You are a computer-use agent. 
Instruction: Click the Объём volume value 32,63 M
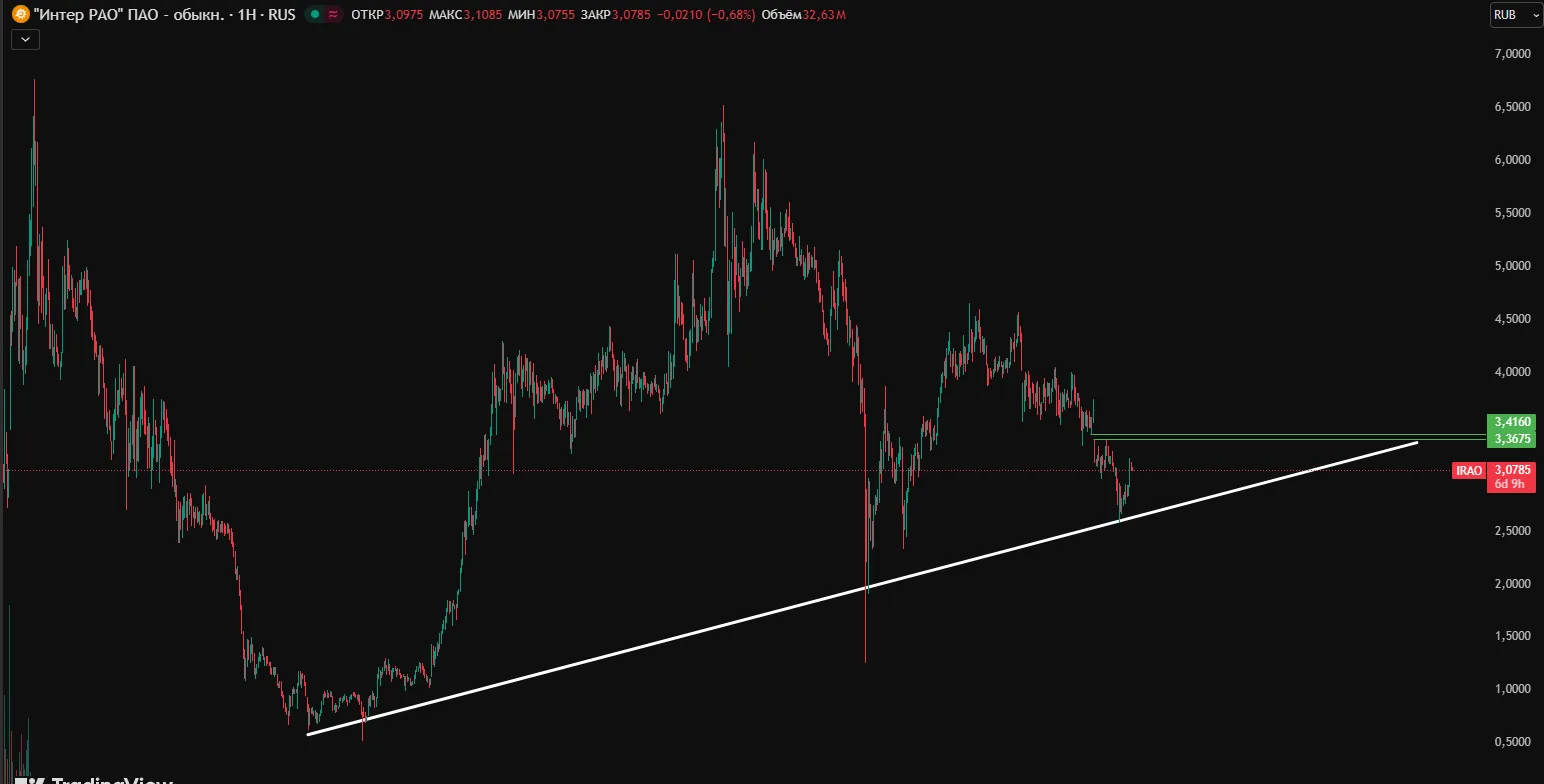[825, 15]
